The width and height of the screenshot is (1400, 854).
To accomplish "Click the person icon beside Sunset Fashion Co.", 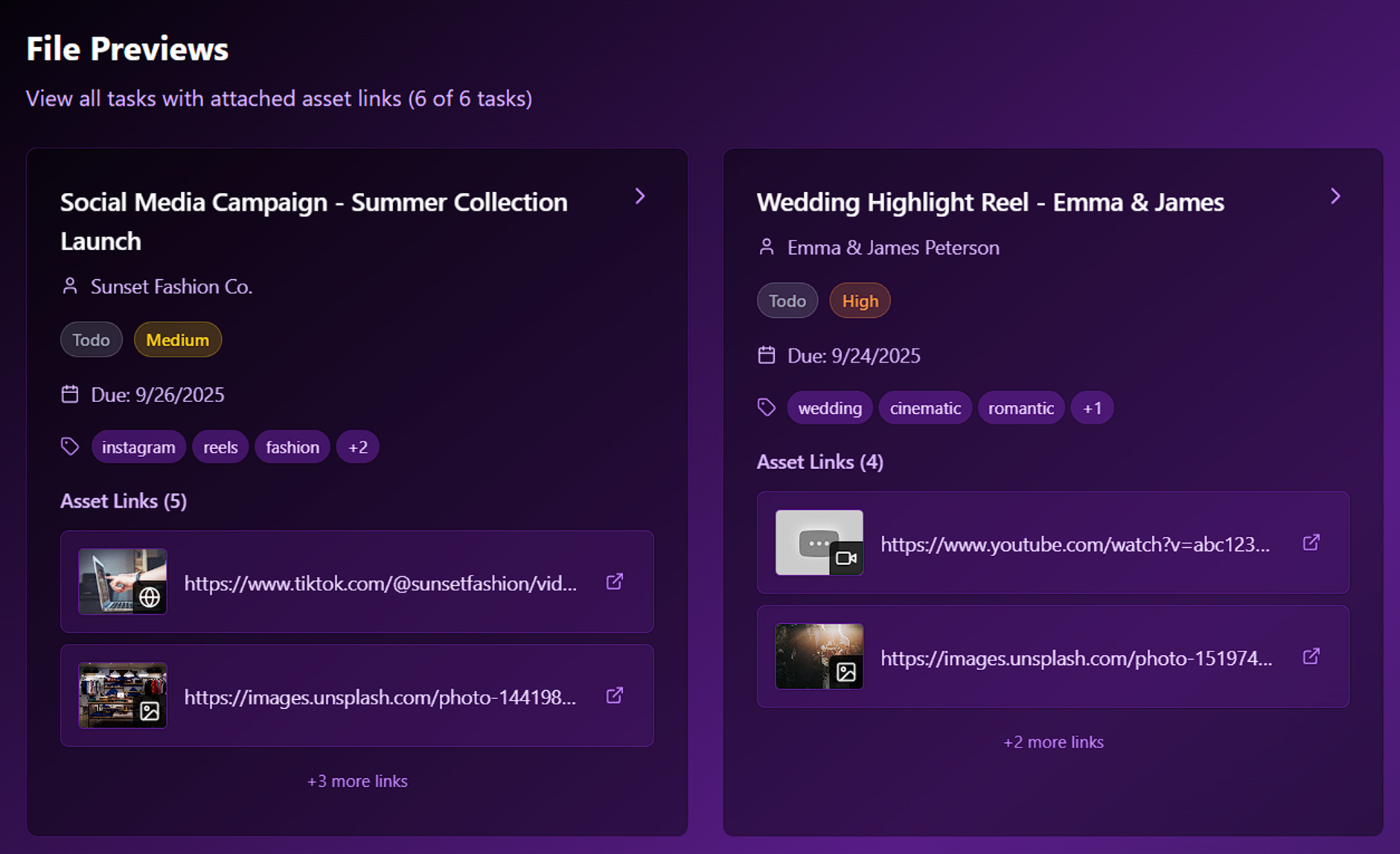I will tap(70, 286).
